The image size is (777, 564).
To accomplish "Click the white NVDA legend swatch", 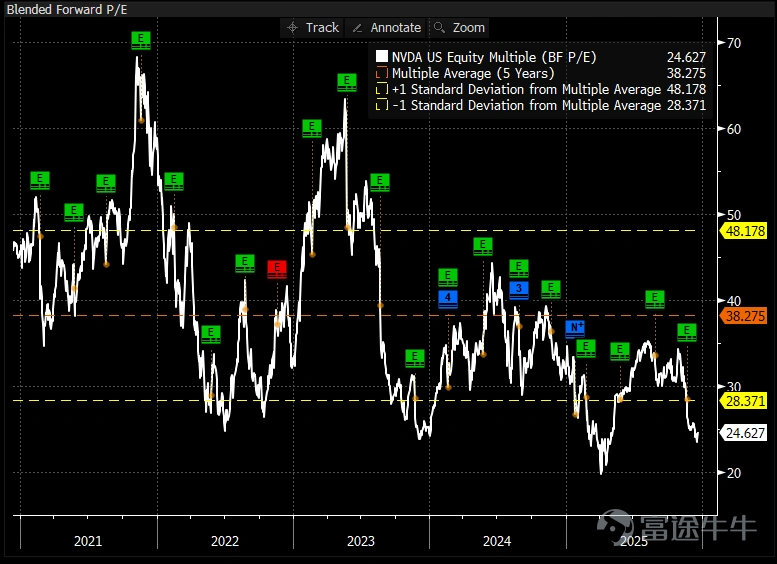I will [382, 56].
